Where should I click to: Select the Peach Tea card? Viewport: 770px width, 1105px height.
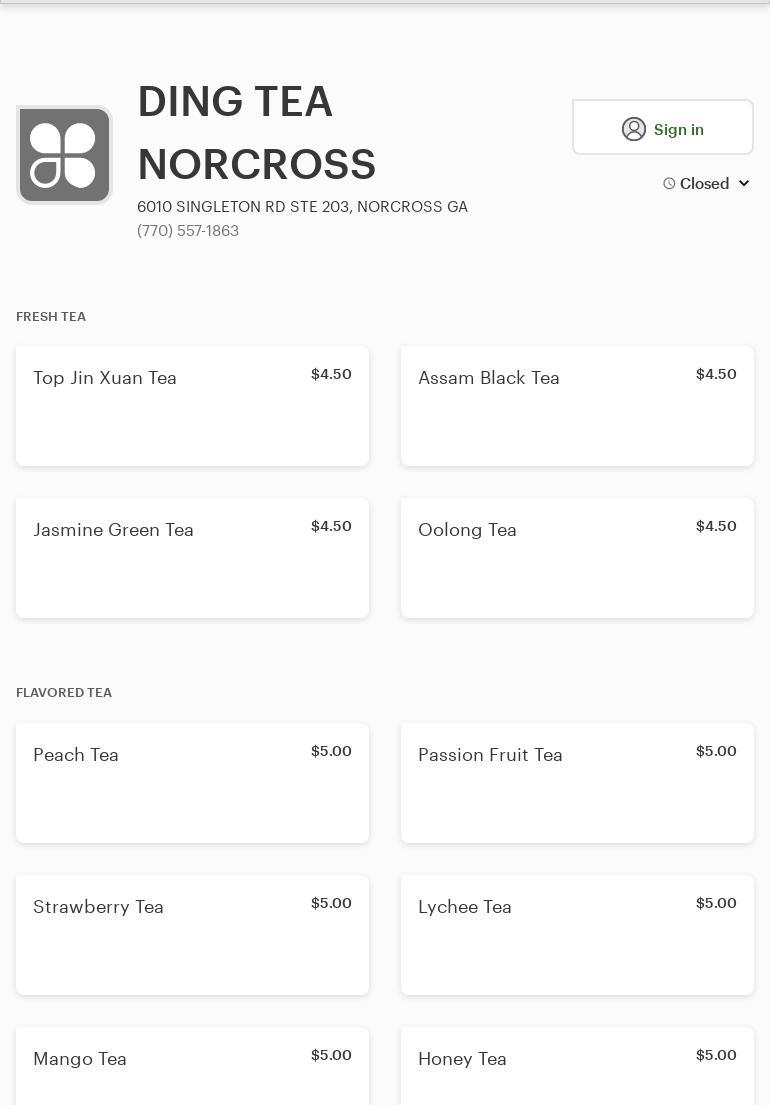coord(192,783)
